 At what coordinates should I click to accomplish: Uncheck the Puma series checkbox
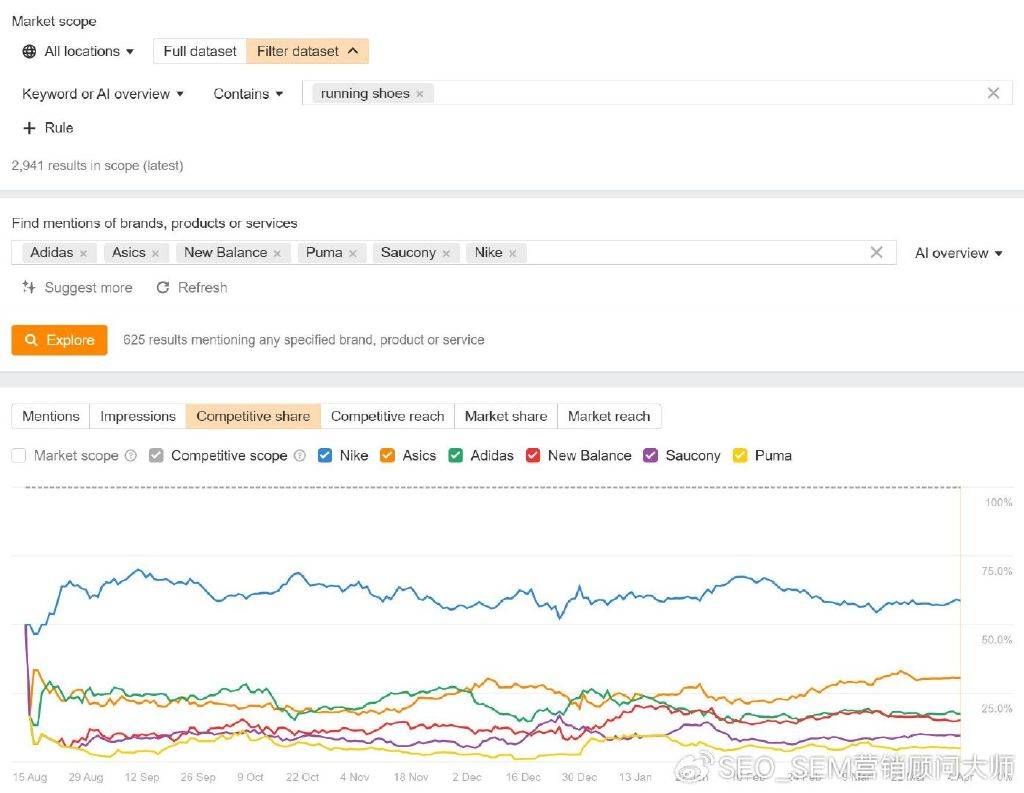739,455
